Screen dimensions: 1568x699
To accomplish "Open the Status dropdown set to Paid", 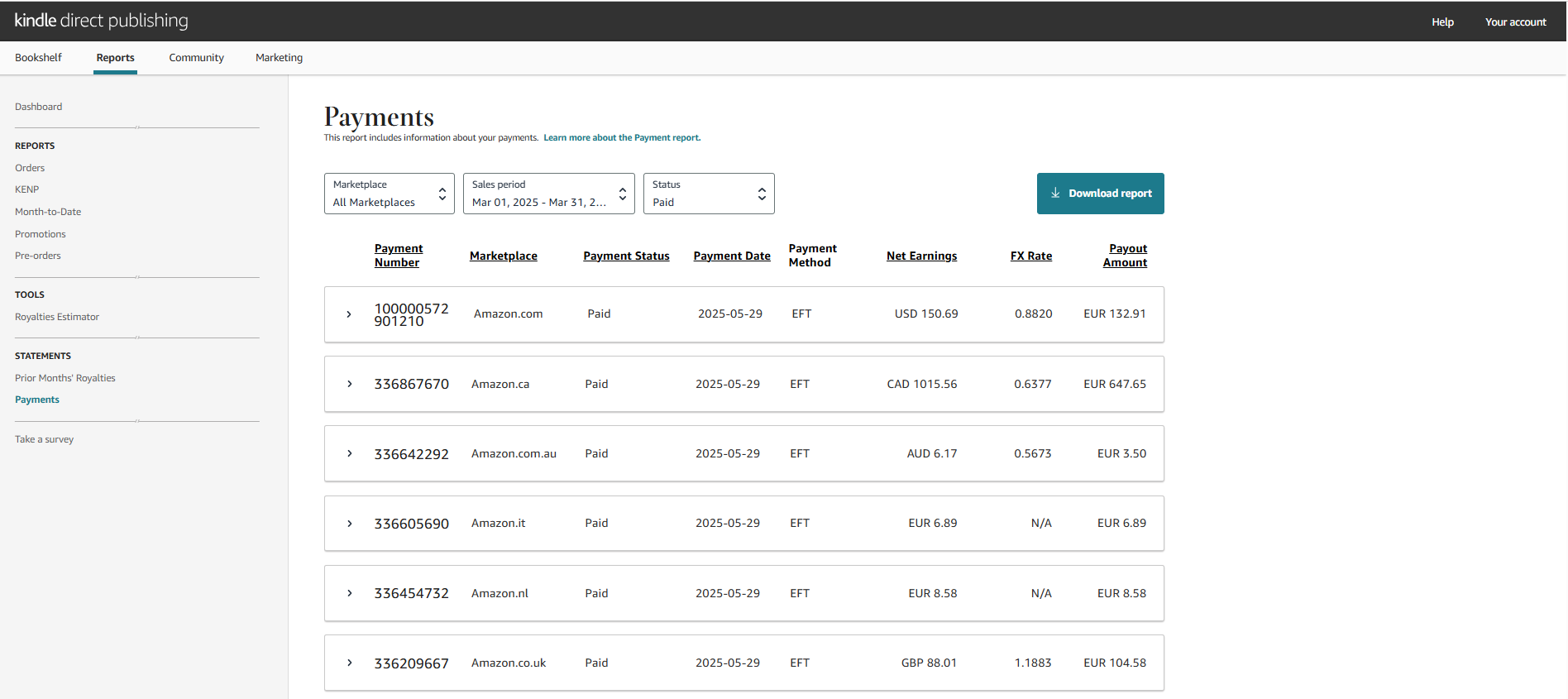I will click(x=709, y=194).
